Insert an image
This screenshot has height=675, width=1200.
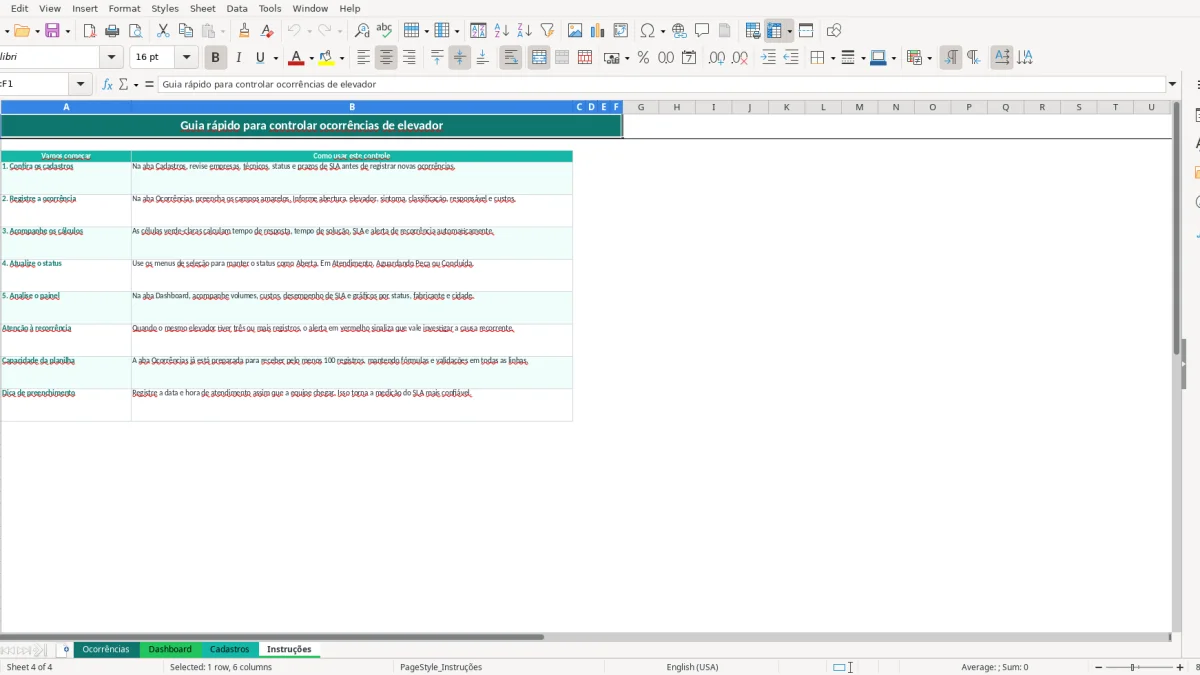(575, 31)
